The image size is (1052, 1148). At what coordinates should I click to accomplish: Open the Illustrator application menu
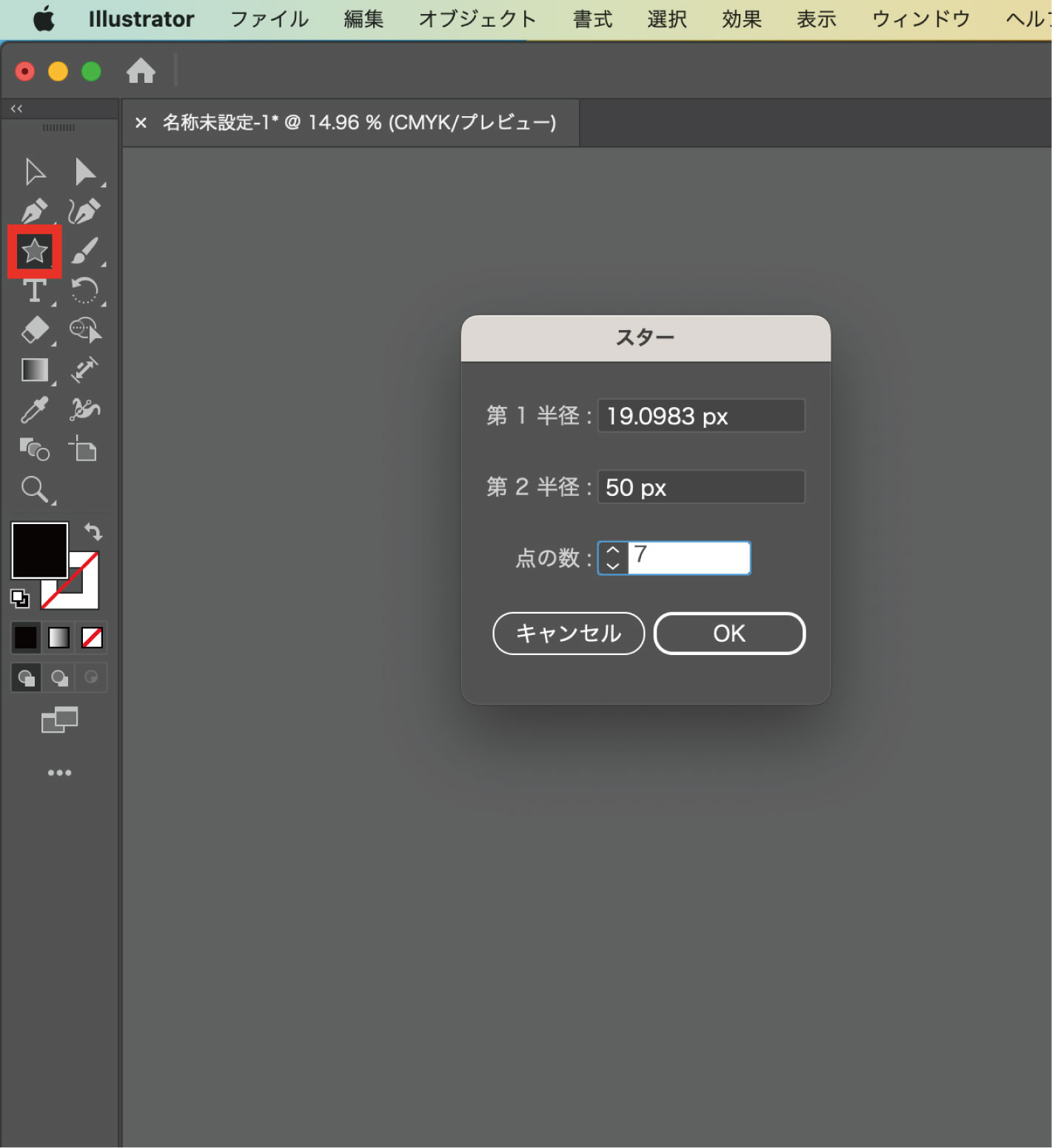click(141, 19)
